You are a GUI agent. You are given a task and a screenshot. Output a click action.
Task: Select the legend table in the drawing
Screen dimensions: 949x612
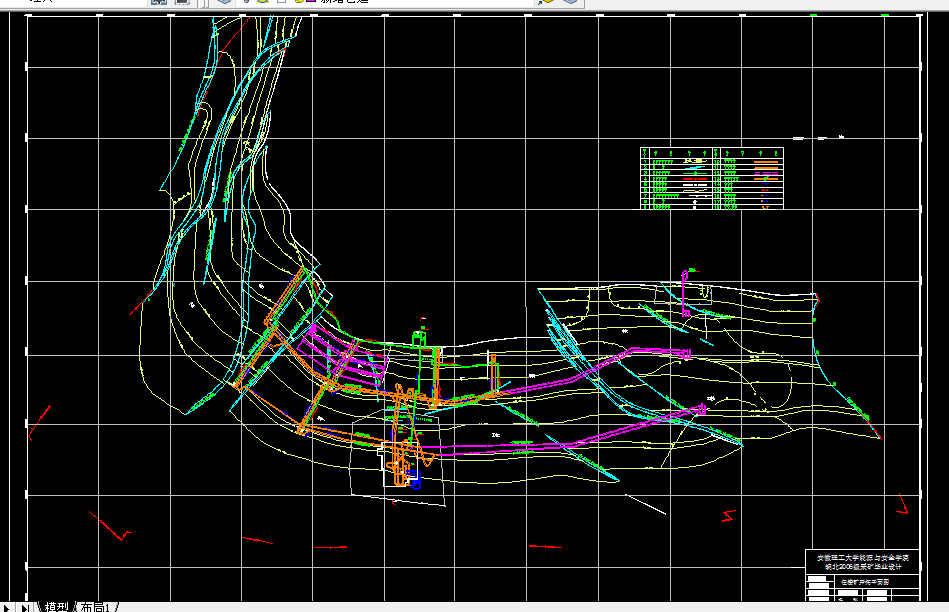click(x=712, y=178)
